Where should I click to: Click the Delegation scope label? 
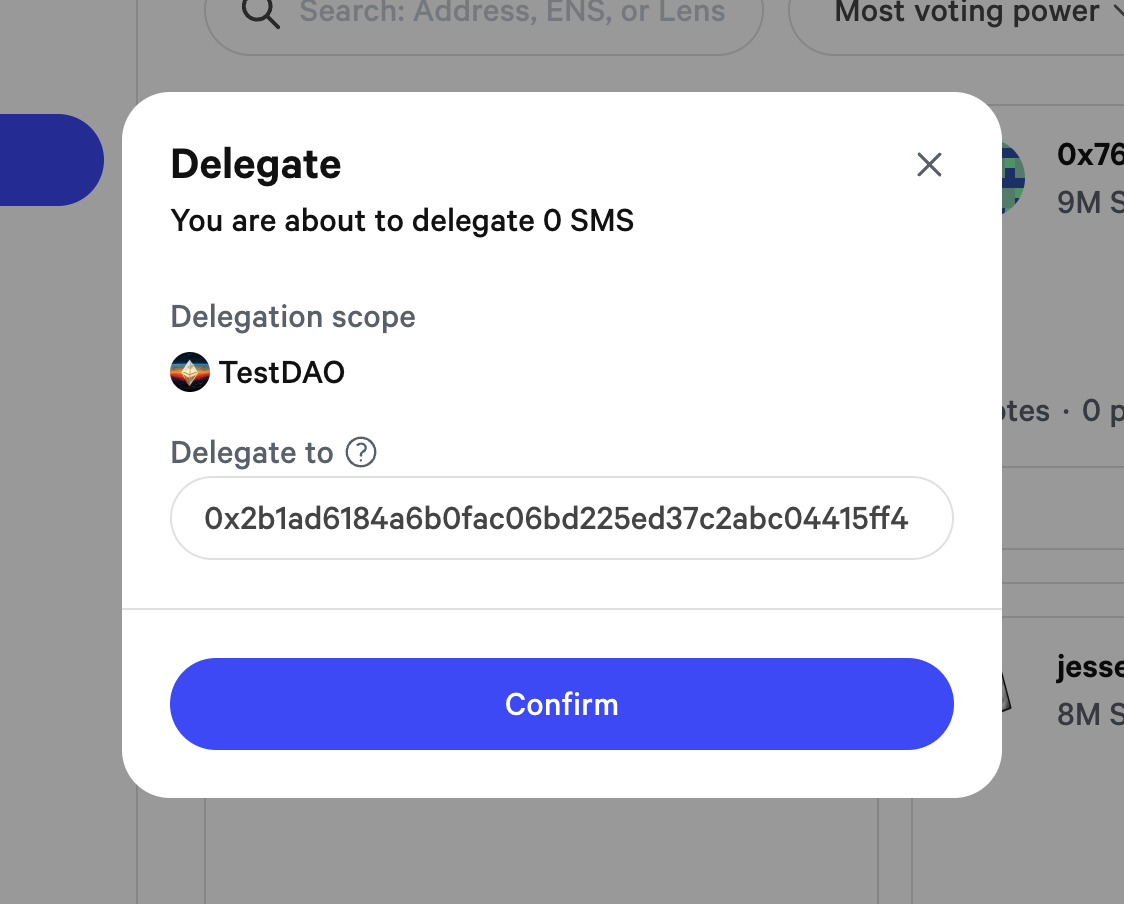click(293, 317)
